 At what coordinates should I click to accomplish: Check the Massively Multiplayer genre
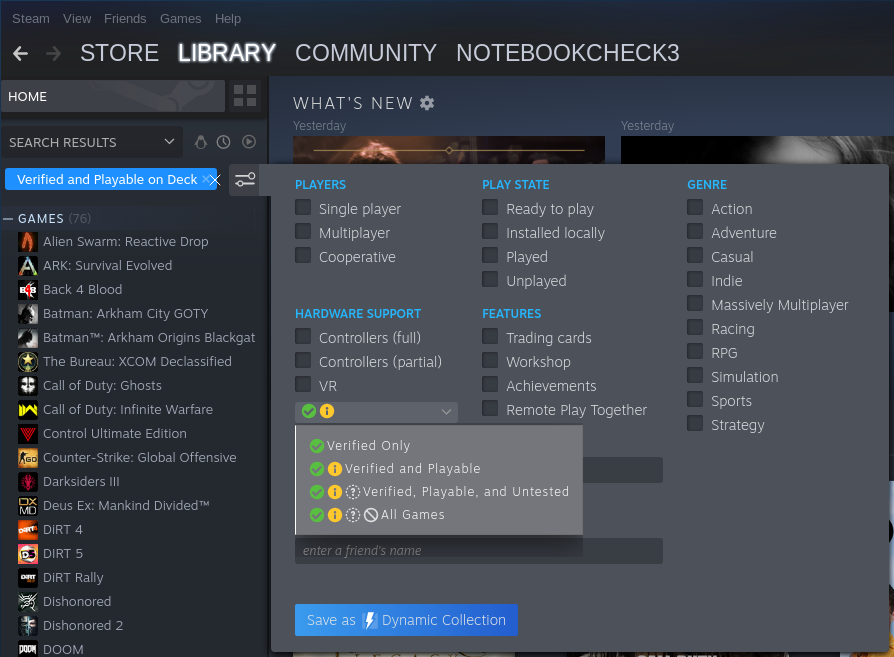point(695,303)
